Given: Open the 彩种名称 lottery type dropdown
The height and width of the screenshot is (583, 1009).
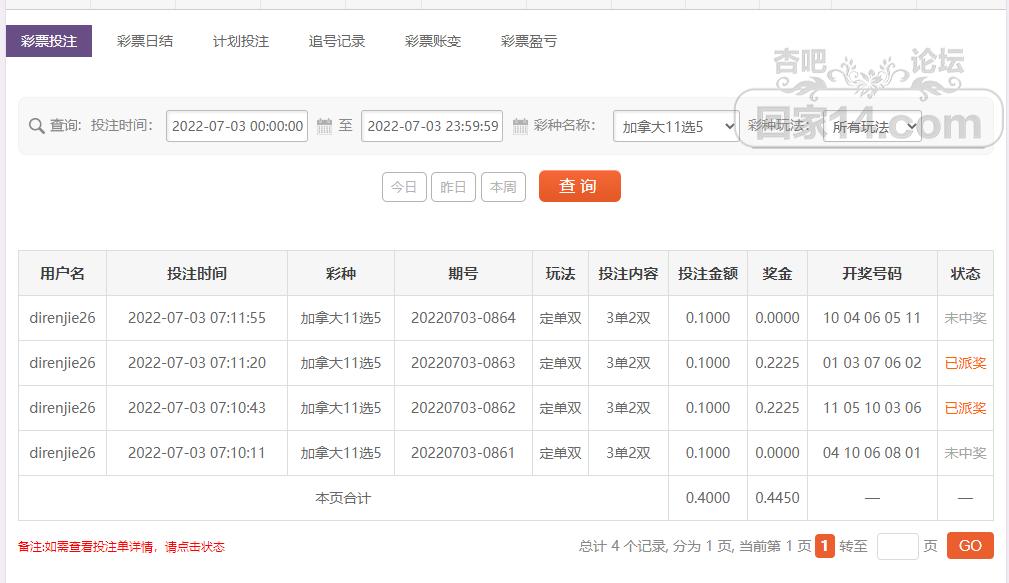Looking at the screenshot, I should (x=675, y=127).
